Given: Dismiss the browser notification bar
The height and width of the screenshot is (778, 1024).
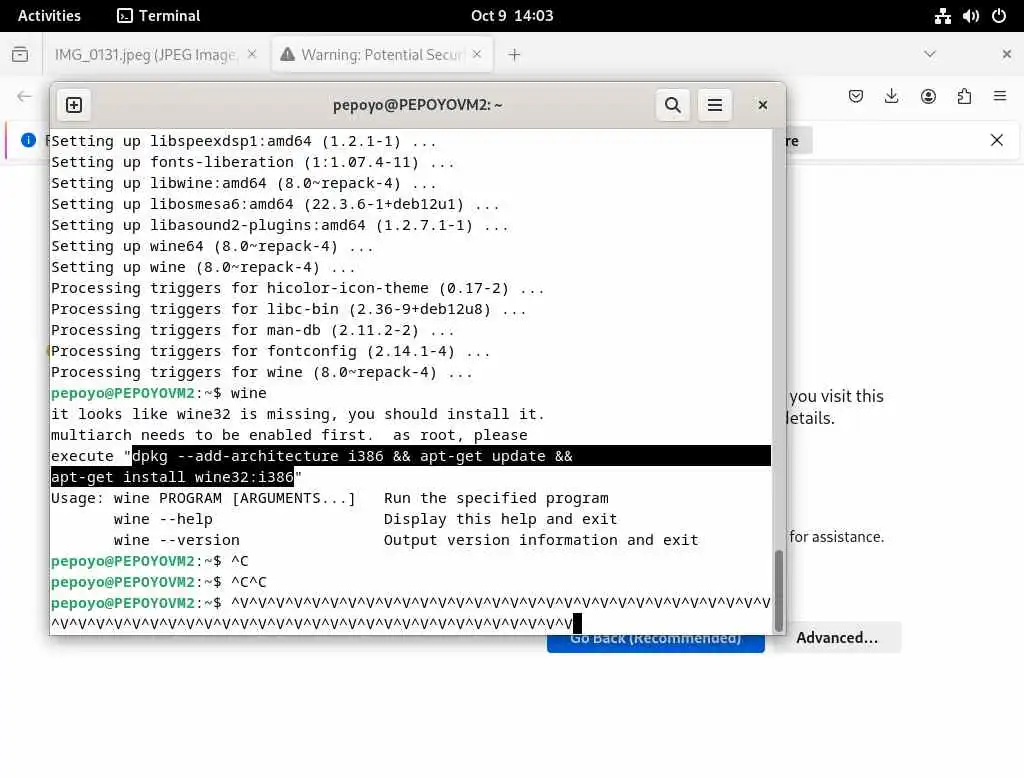Looking at the screenshot, I should (x=997, y=140).
